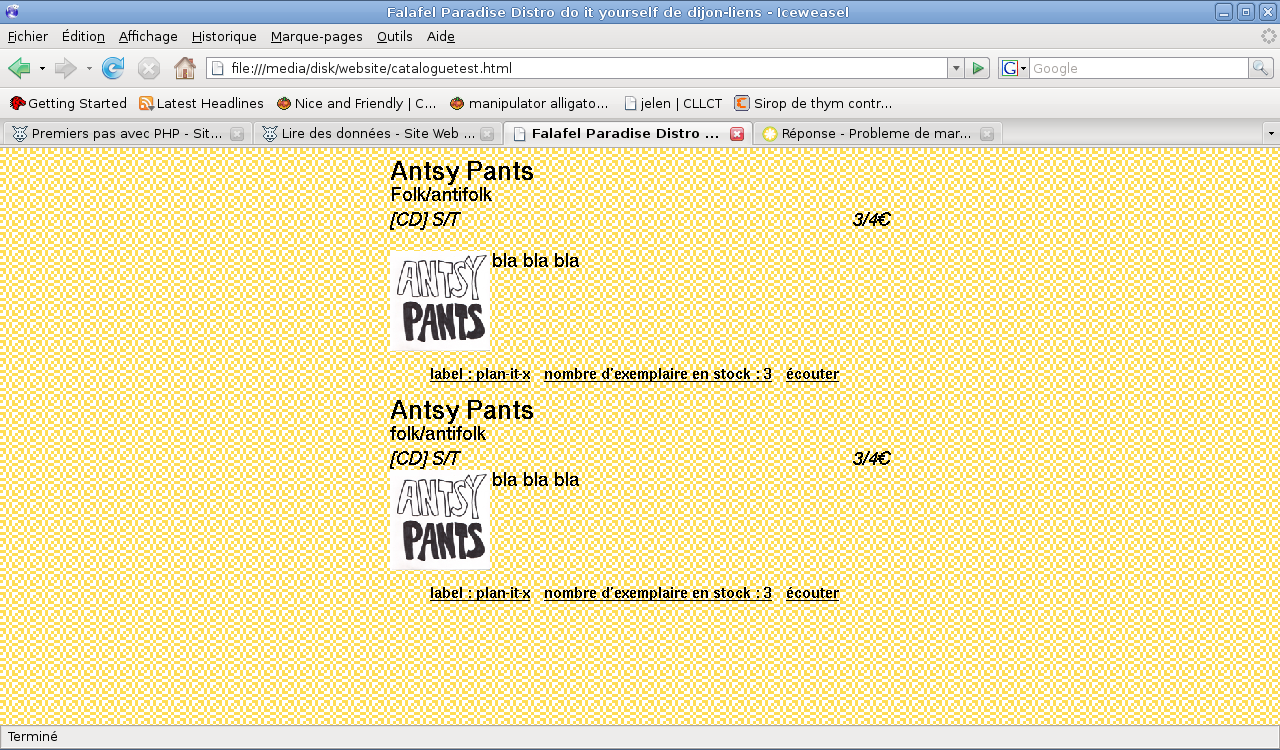Image resolution: width=1280 pixels, height=750 pixels.
Task: Click the URL address field
Action: point(577,68)
